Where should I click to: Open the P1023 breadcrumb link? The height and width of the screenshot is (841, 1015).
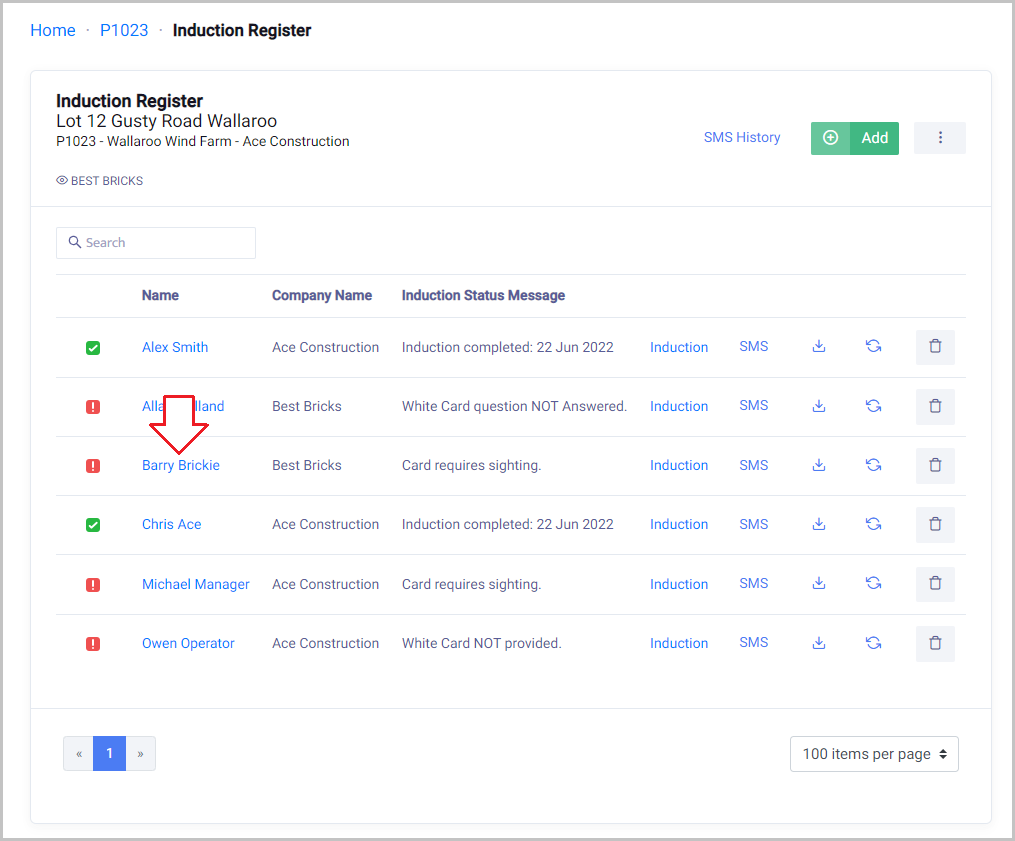pos(124,30)
